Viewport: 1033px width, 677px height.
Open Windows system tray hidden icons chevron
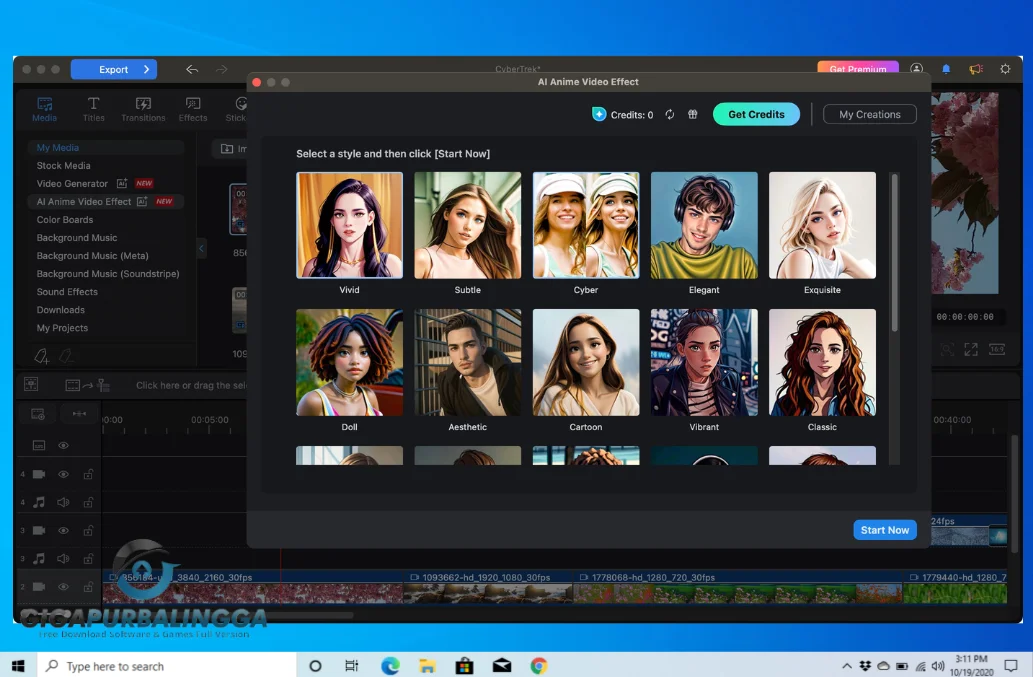[847, 666]
